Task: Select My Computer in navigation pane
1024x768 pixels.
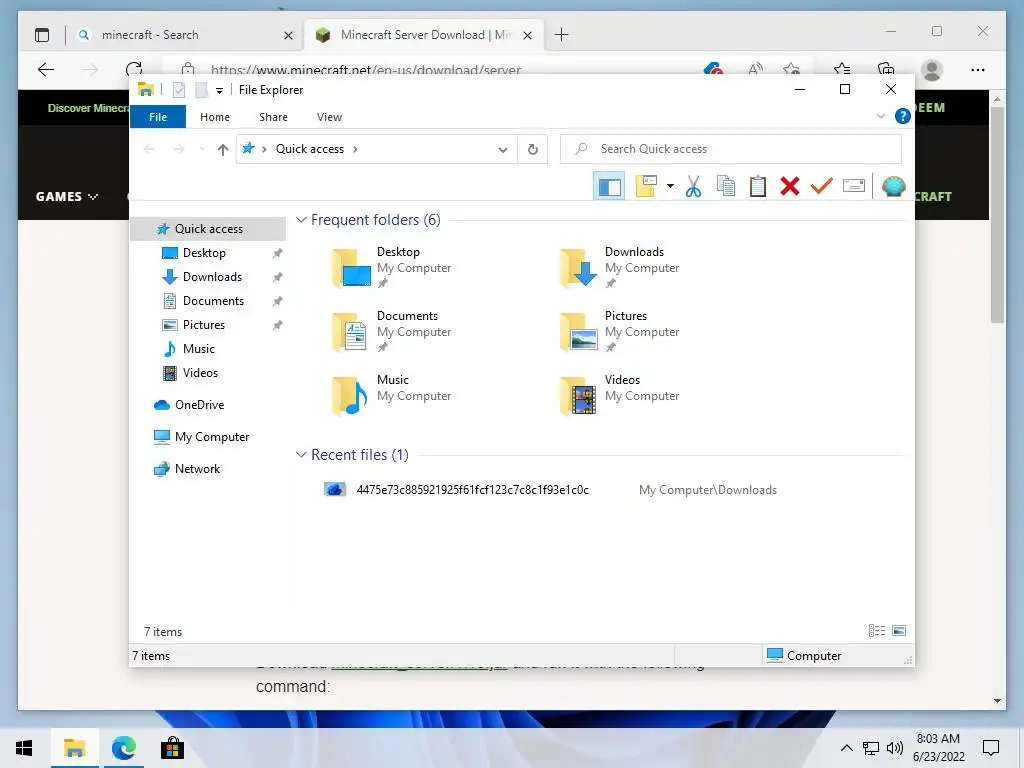Action: click(x=212, y=437)
